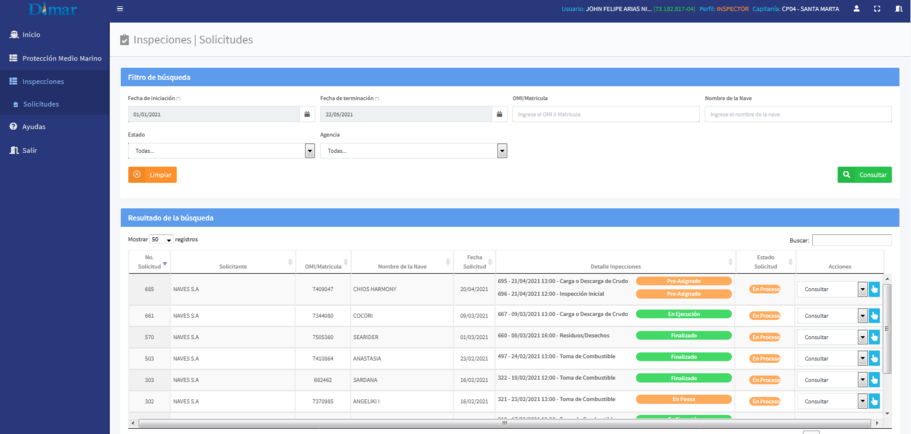The height and width of the screenshot is (434, 911).
Task: Open the user profile icon in header
Action: pos(856,9)
